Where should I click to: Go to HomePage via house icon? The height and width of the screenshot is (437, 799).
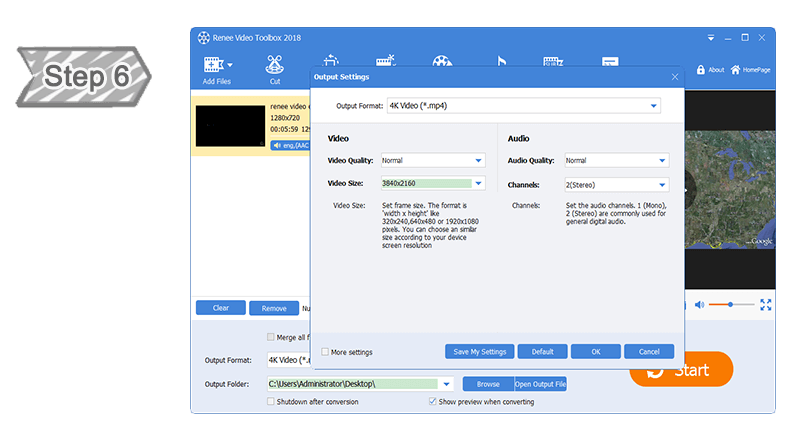point(736,70)
